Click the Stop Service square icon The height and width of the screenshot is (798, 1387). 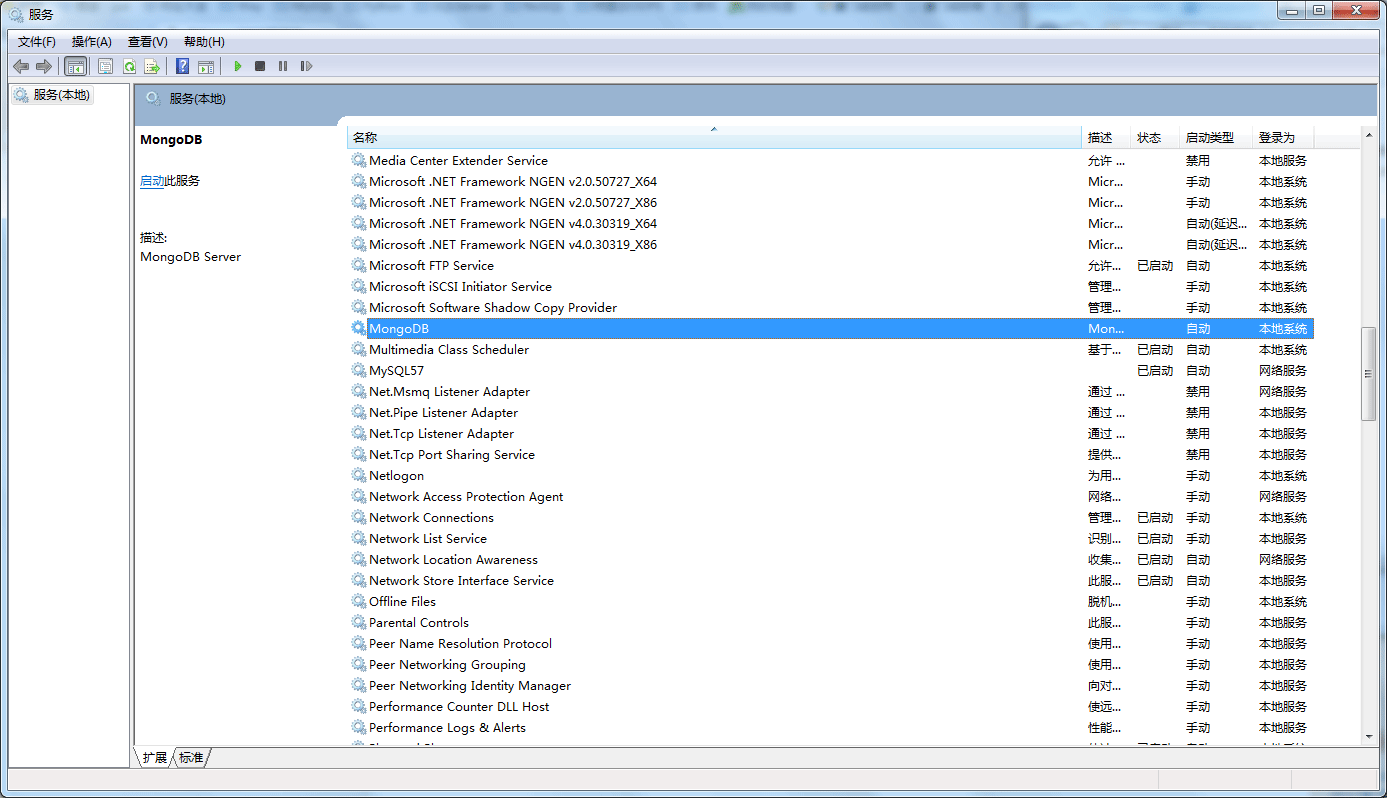[260, 66]
